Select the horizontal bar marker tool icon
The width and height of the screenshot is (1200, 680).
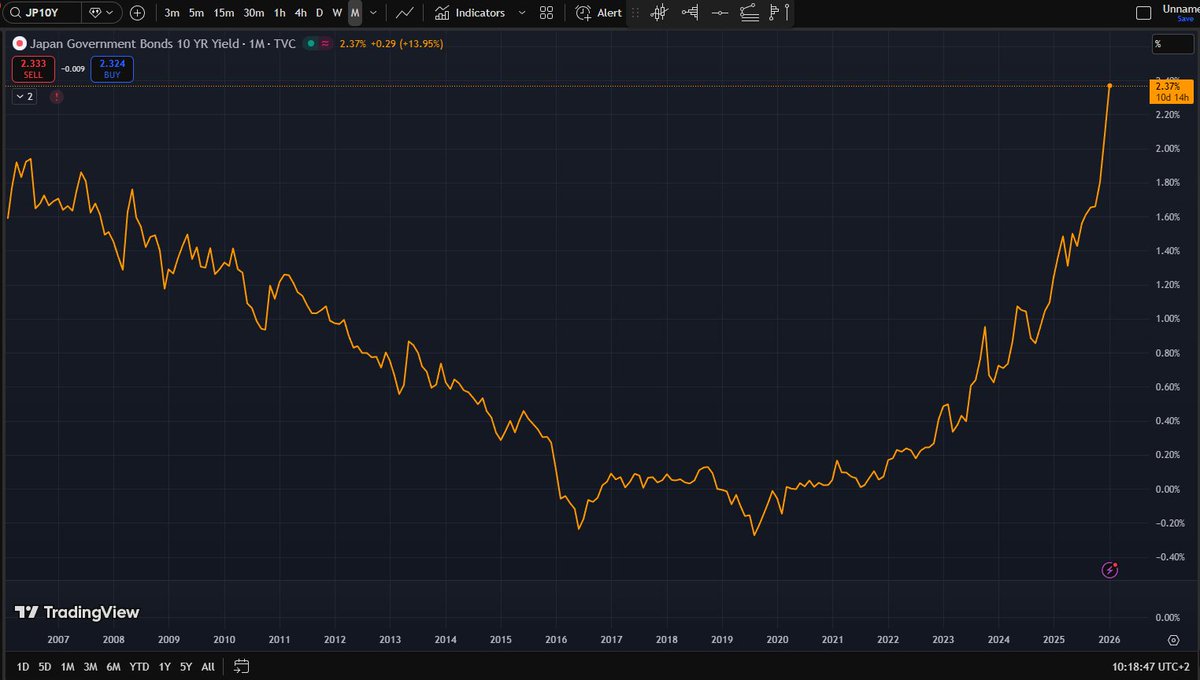[689, 13]
